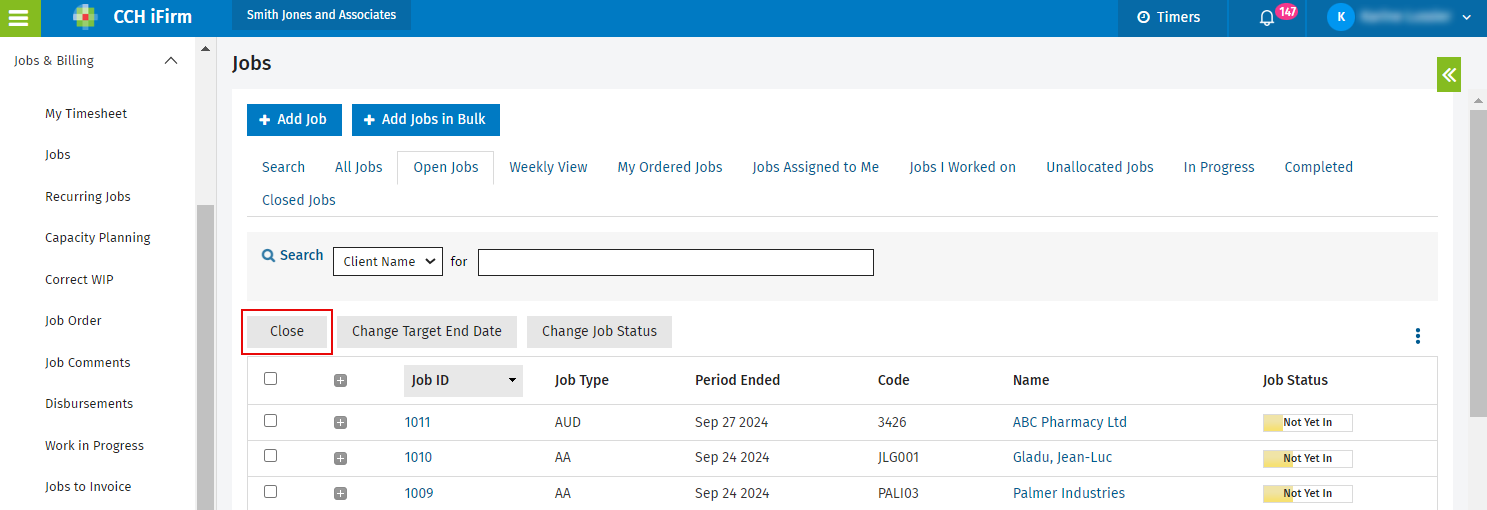Screen dimensions: 1487x510
Task: Click the Search magnifier icon
Action: (268, 256)
